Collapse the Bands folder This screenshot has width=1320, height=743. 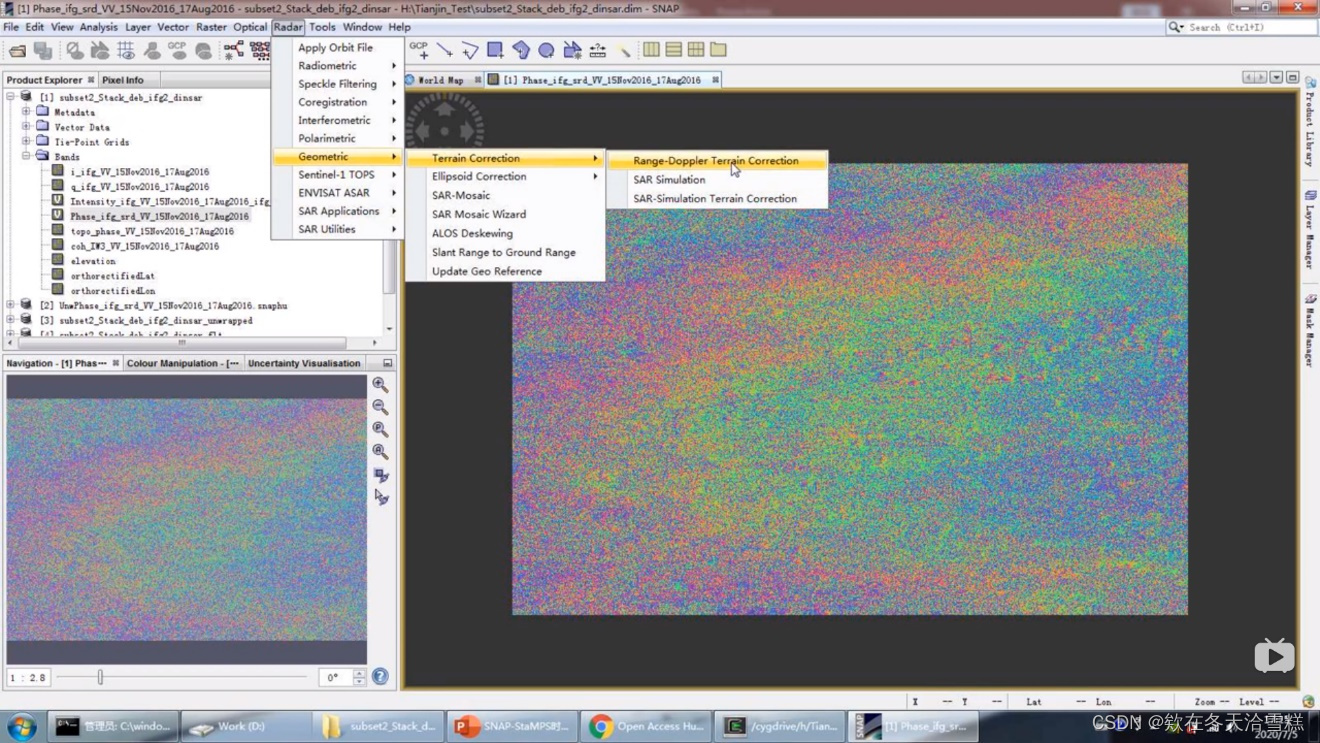coord(26,156)
